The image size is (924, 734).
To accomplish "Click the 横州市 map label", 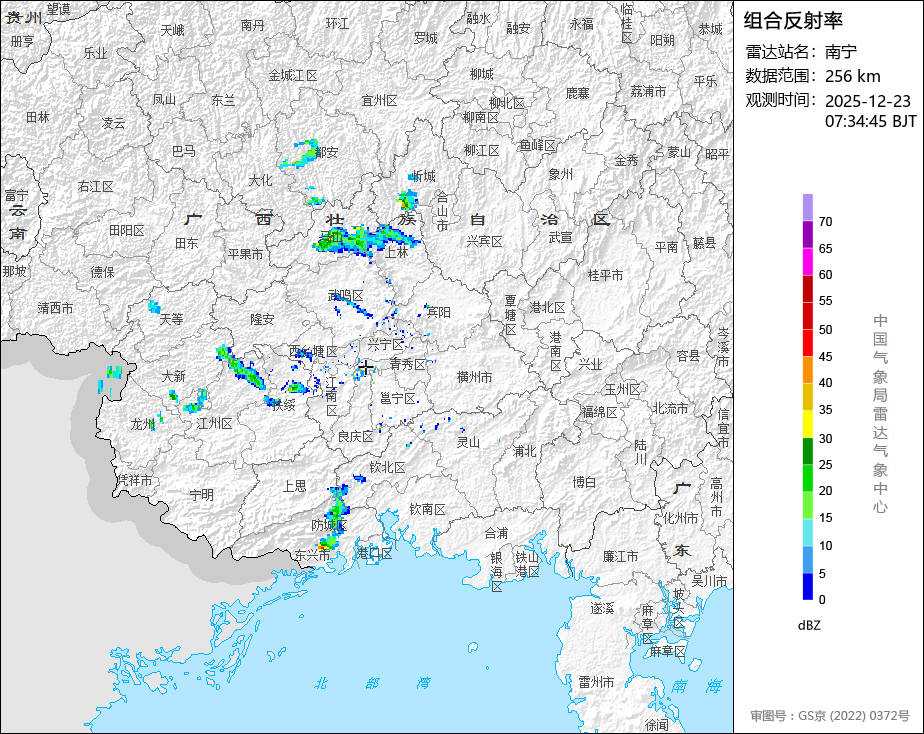I will [474, 376].
